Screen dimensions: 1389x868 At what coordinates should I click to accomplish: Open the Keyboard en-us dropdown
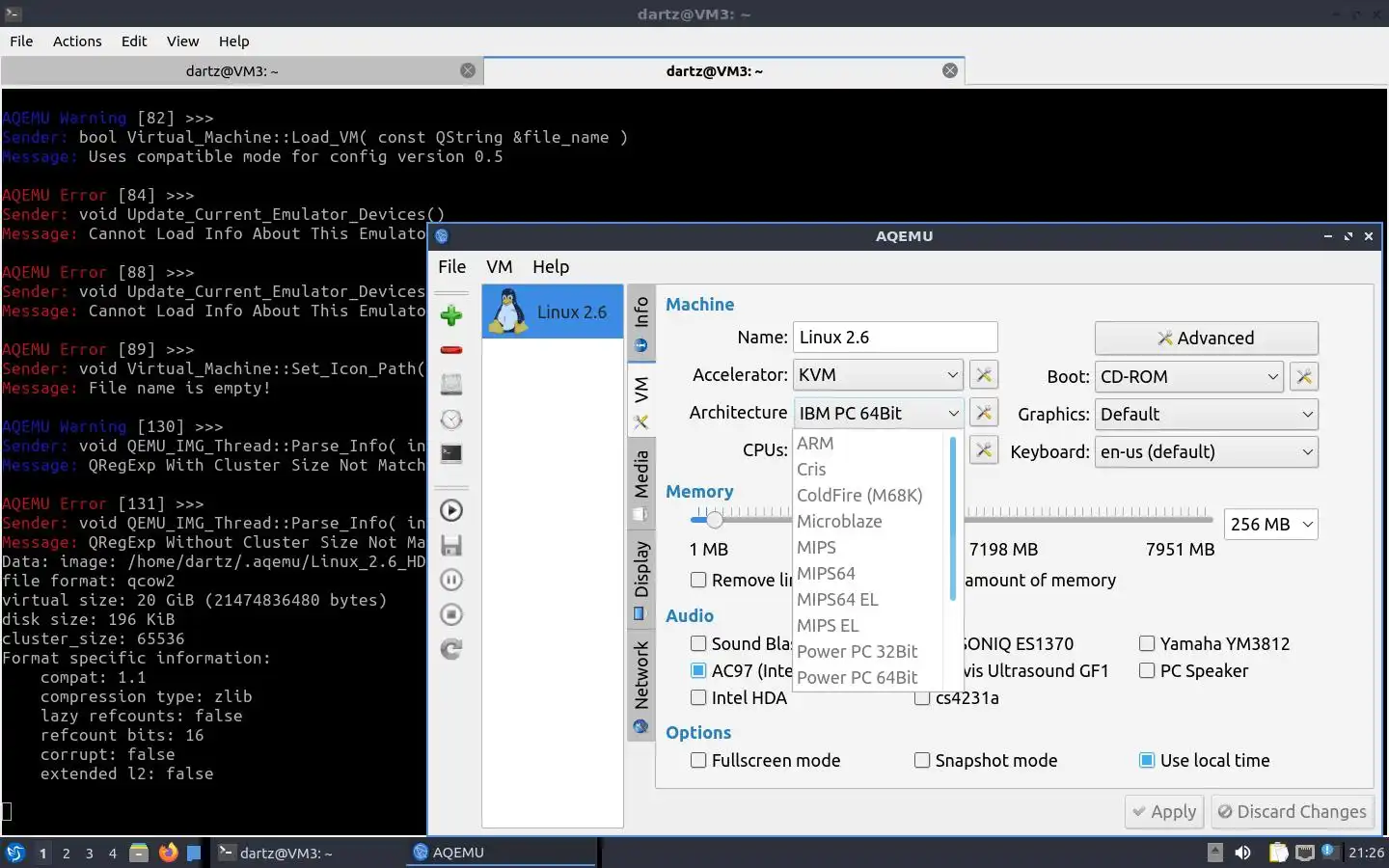[1207, 452]
